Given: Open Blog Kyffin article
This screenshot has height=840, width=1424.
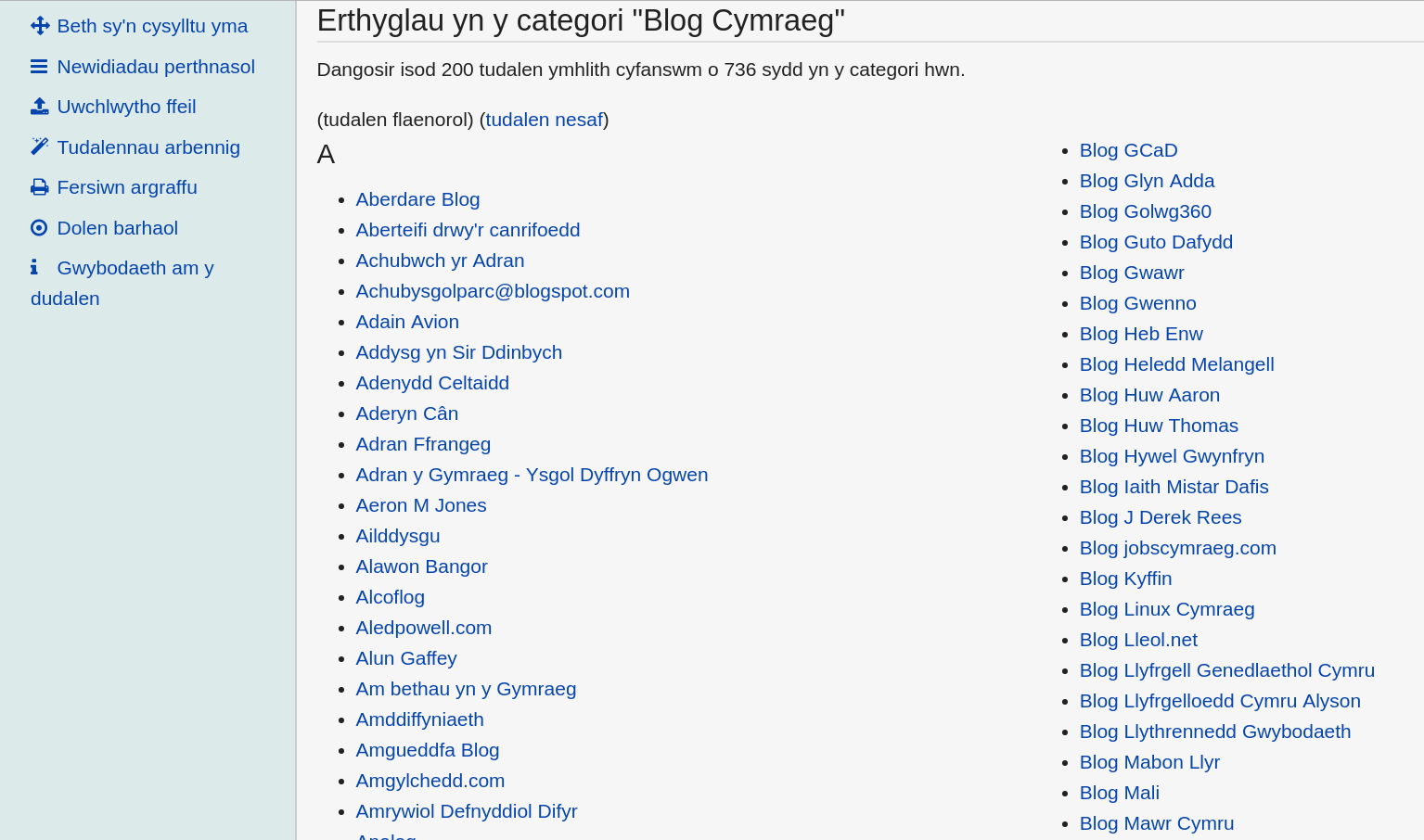Looking at the screenshot, I should tap(1125, 579).
